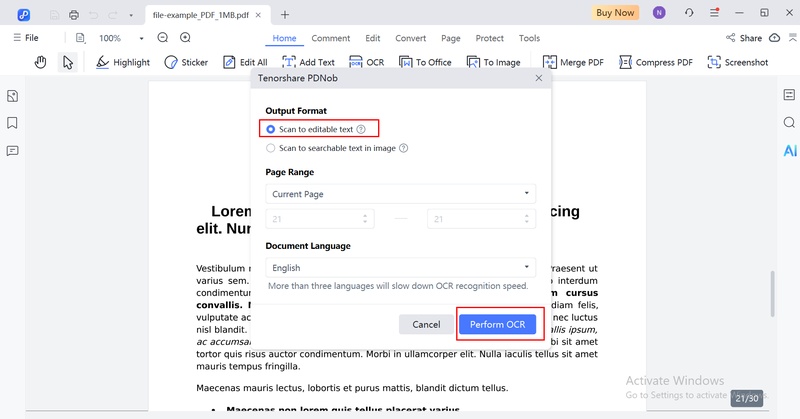800x419 pixels.
Task: Click the 21/30 page indicator
Action: pyautogui.click(x=746, y=399)
